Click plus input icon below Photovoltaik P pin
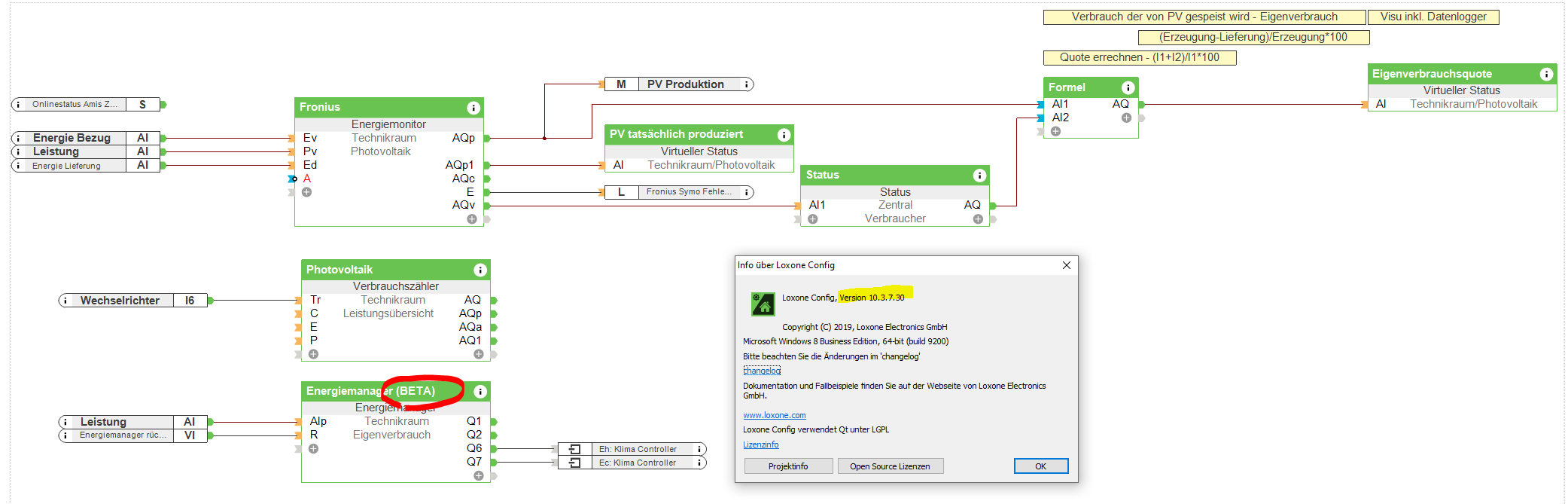This screenshot has width=1568, height=504. click(313, 354)
